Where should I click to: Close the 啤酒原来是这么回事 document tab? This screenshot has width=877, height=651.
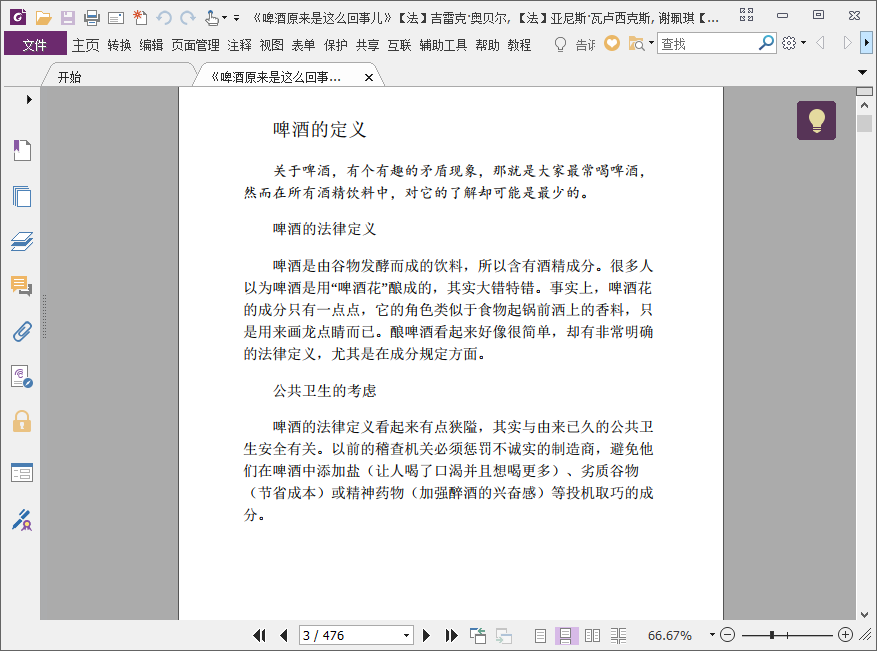[x=369, y=78]
